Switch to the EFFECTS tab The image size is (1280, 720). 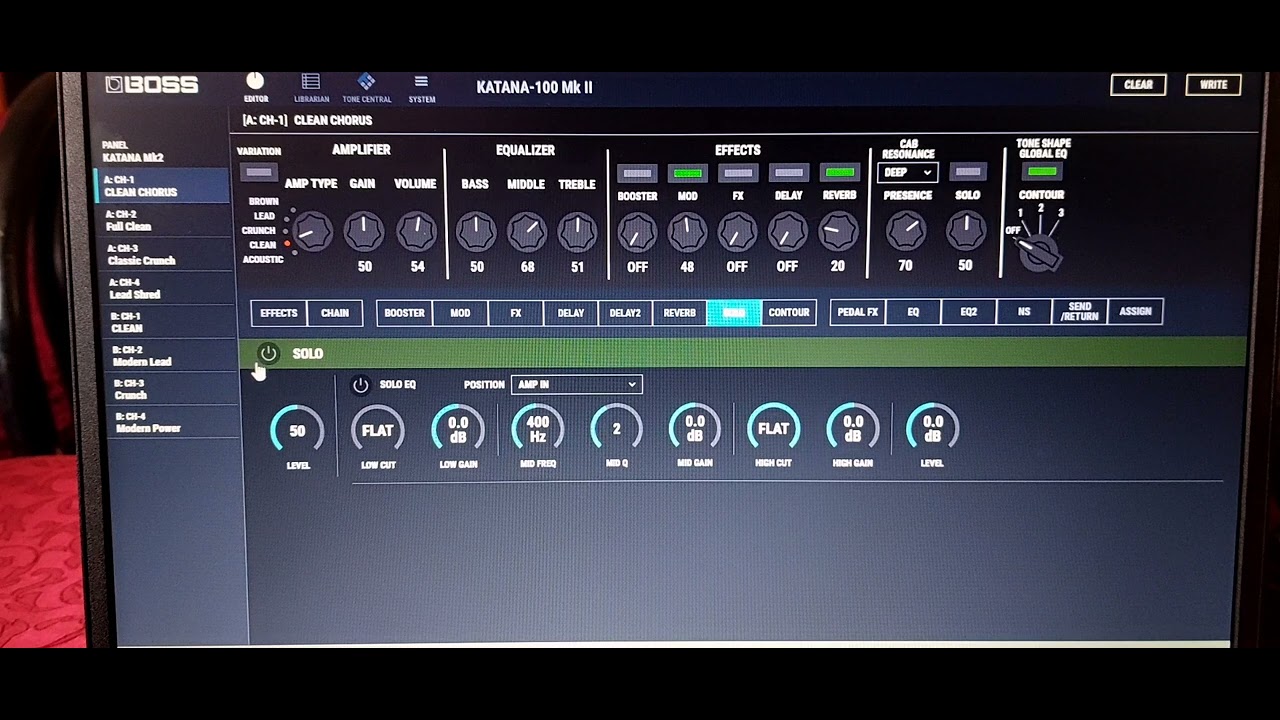coord(279,313)
